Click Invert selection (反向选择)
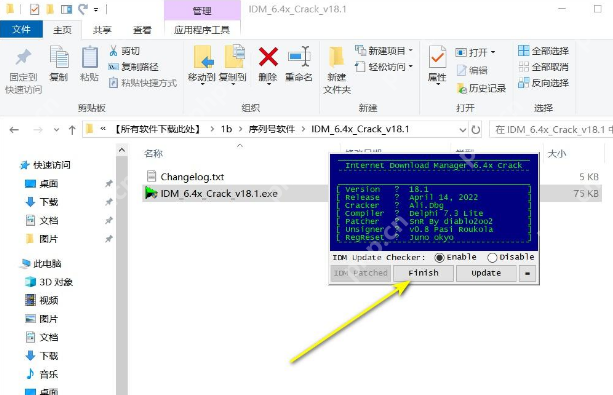Image resolution: width=613 pixels, height=395 pixels. point(543,83)
